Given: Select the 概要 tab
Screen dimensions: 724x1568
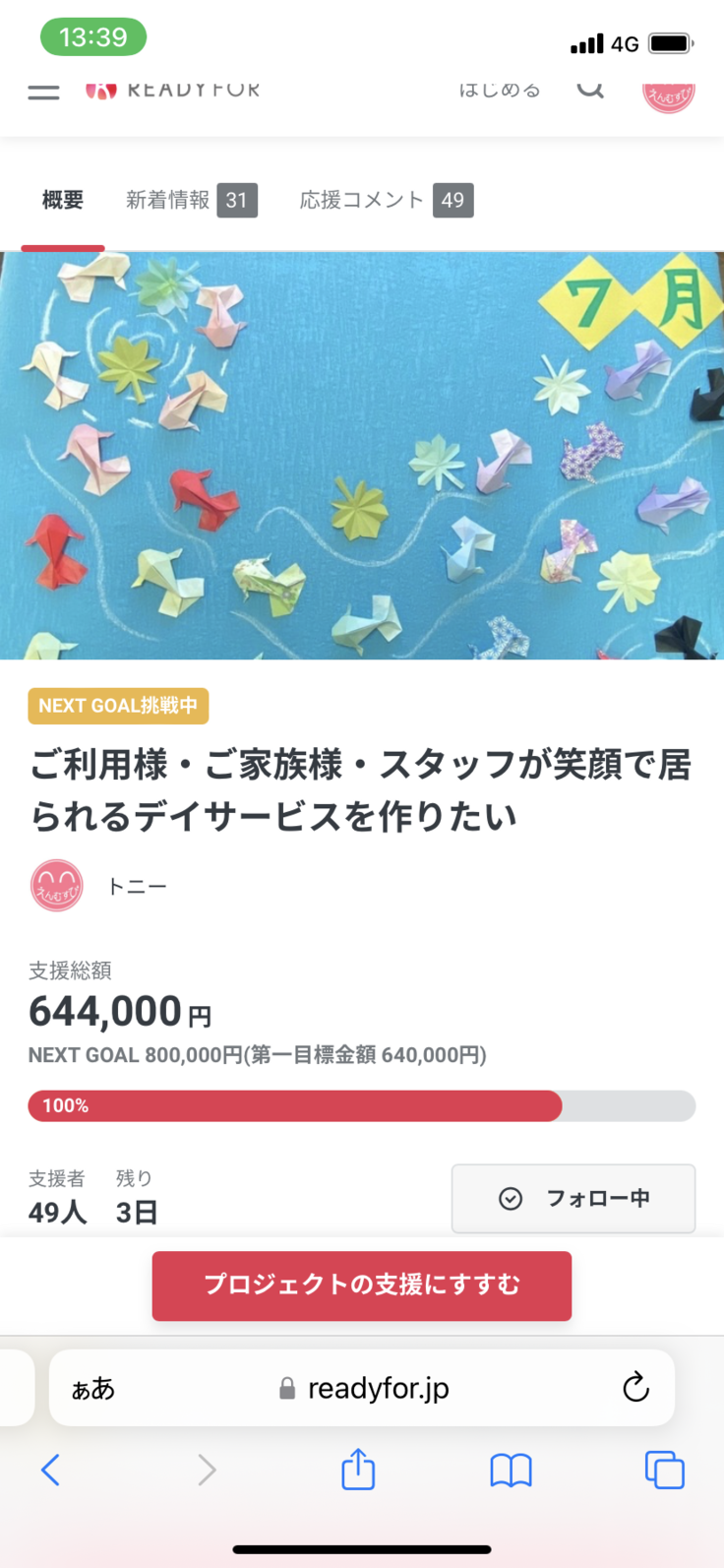Looking at the screenshot, I should pyautogui.click(x=63, y=201).
